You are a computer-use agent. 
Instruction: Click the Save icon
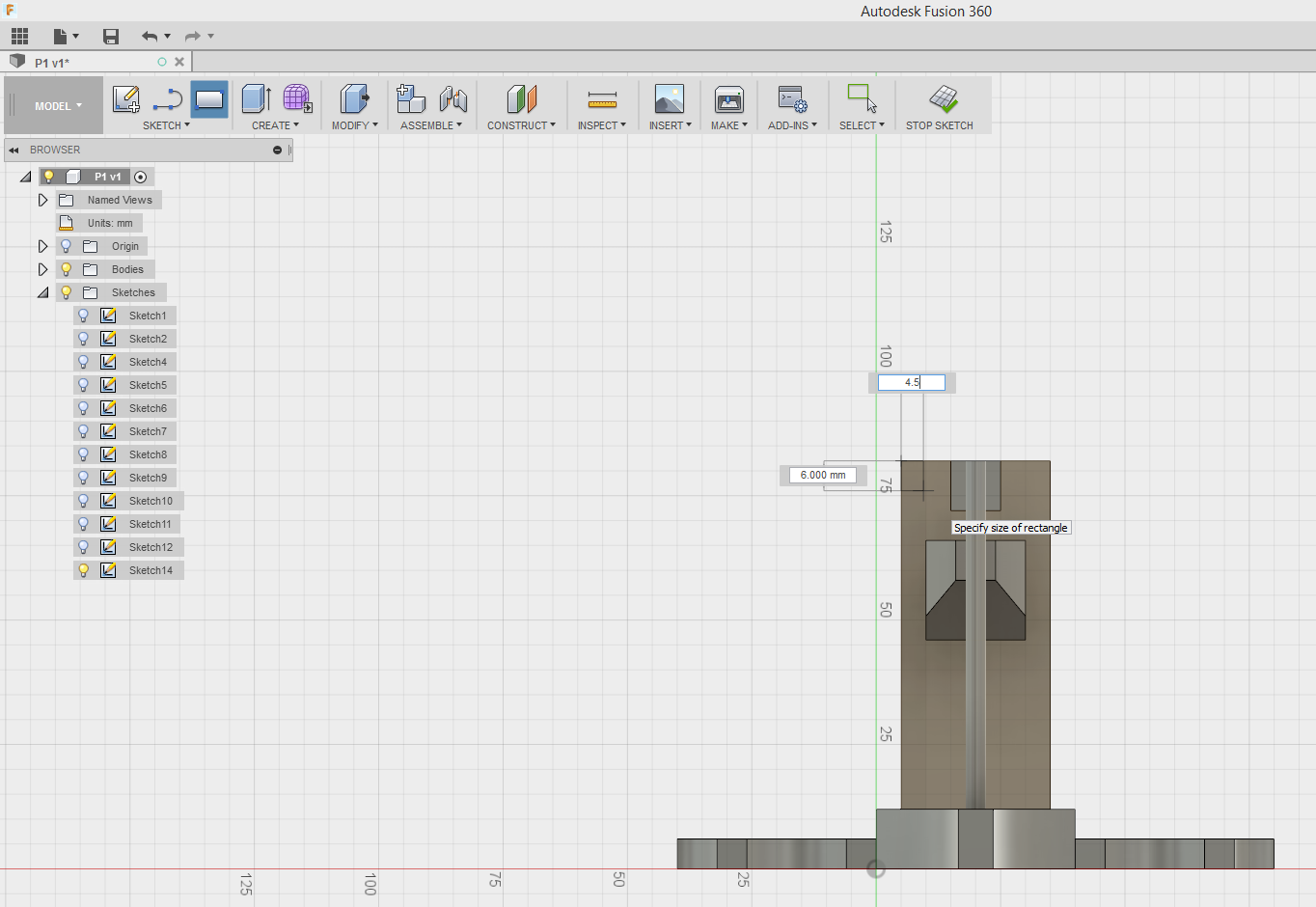click(111, 37)
